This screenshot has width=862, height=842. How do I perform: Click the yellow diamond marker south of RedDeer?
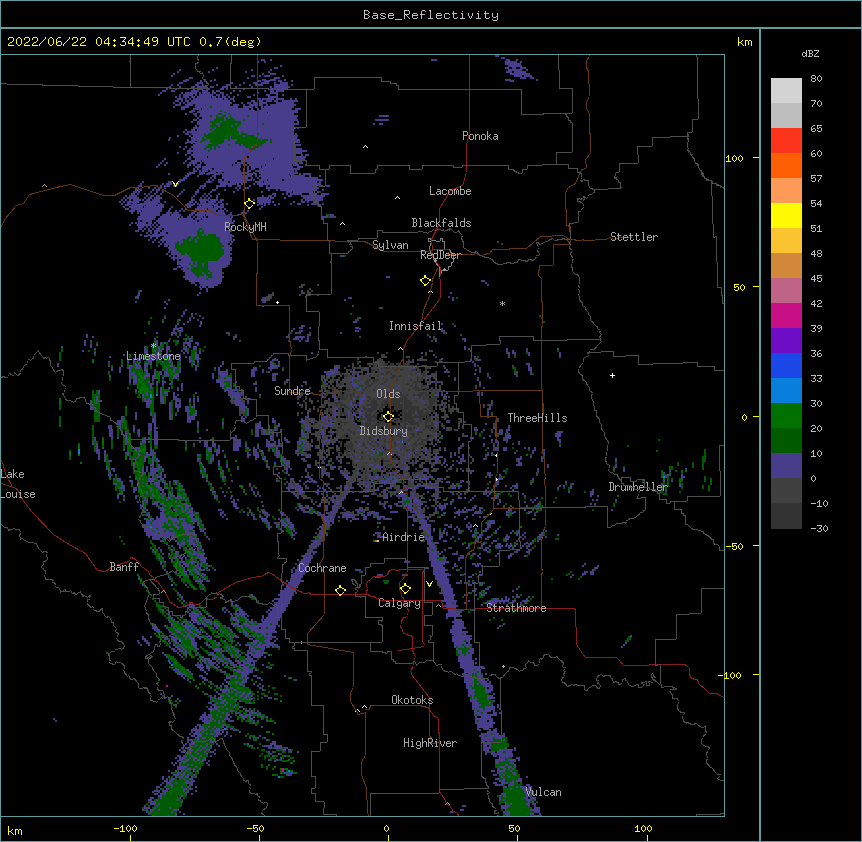(426, 281)
